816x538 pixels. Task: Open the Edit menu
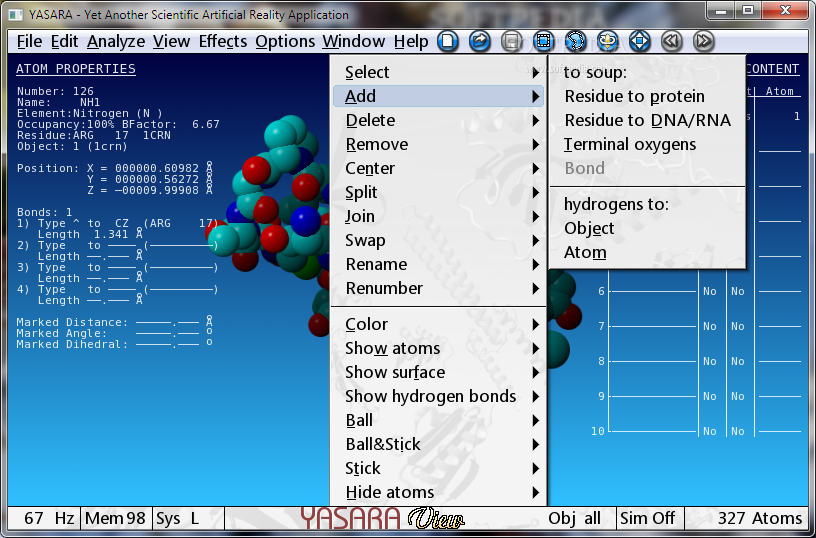pyautogui.click(x=65, y=41)
